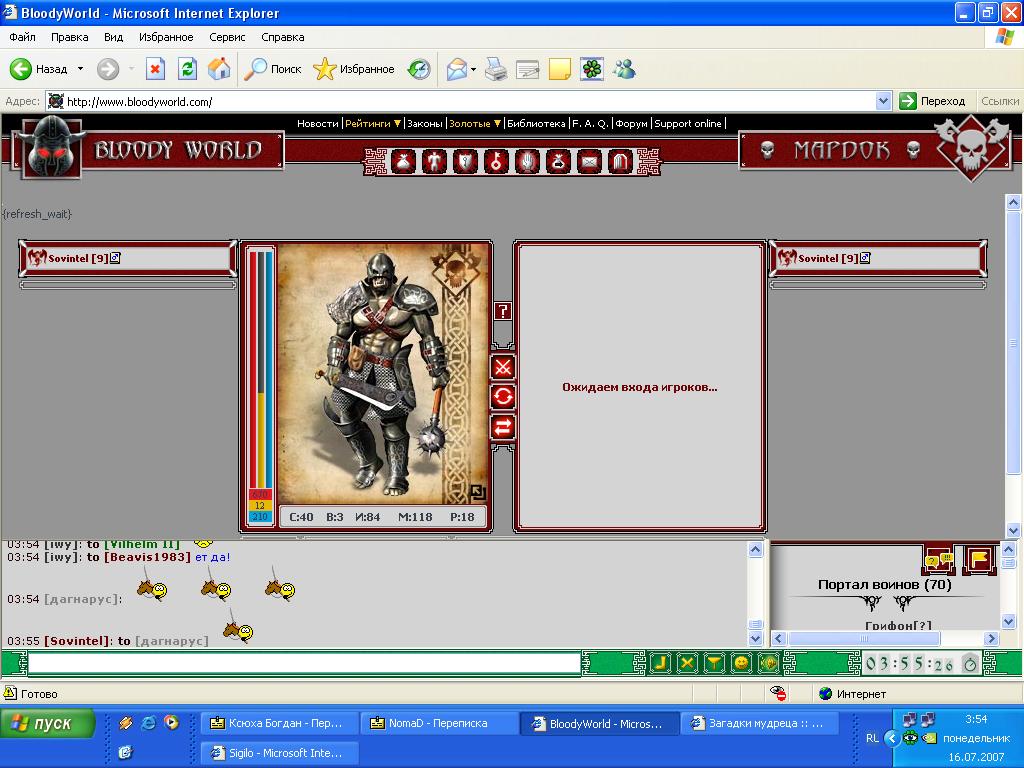The image size is (1024, 768).
Task: Click the IE History toolbar button
Action: point(419,69)
